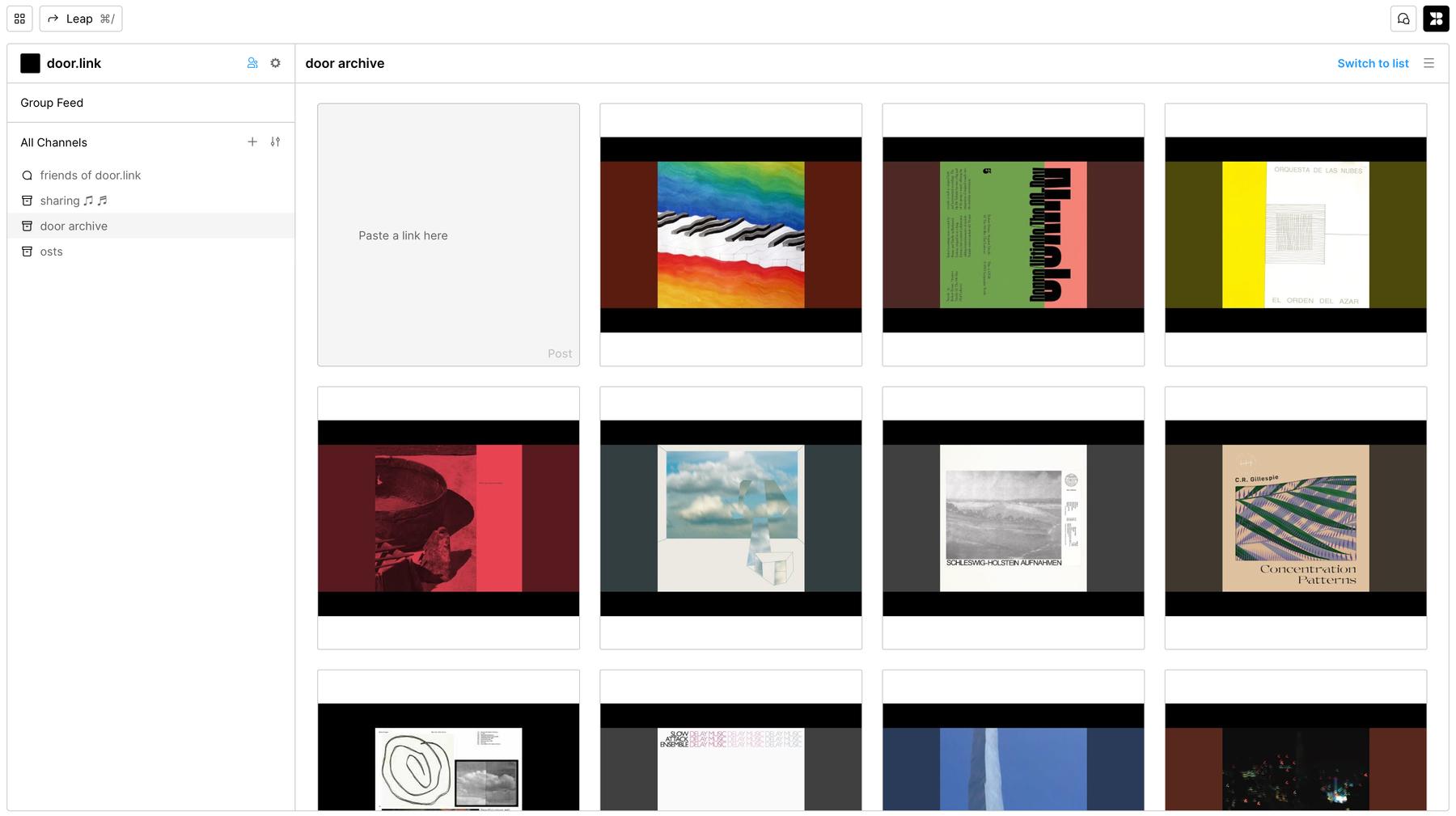Open the Leap navigation button
Screen dimensions: 1456x816
pyautogui.click(x=81, y=19)
